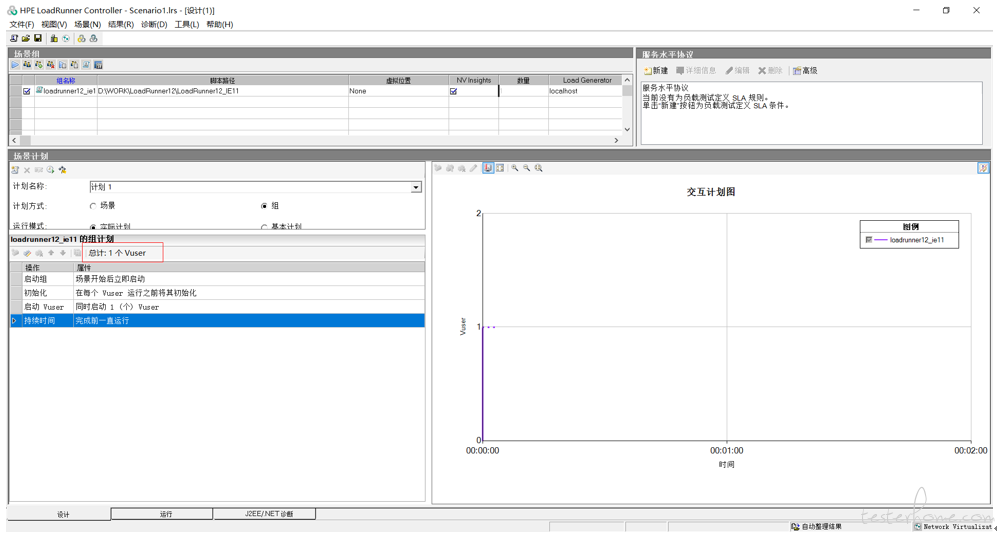Click the arrow marker on 持续时间 row
The width and height of the screenshot is (997, 537).
point(15,320)
